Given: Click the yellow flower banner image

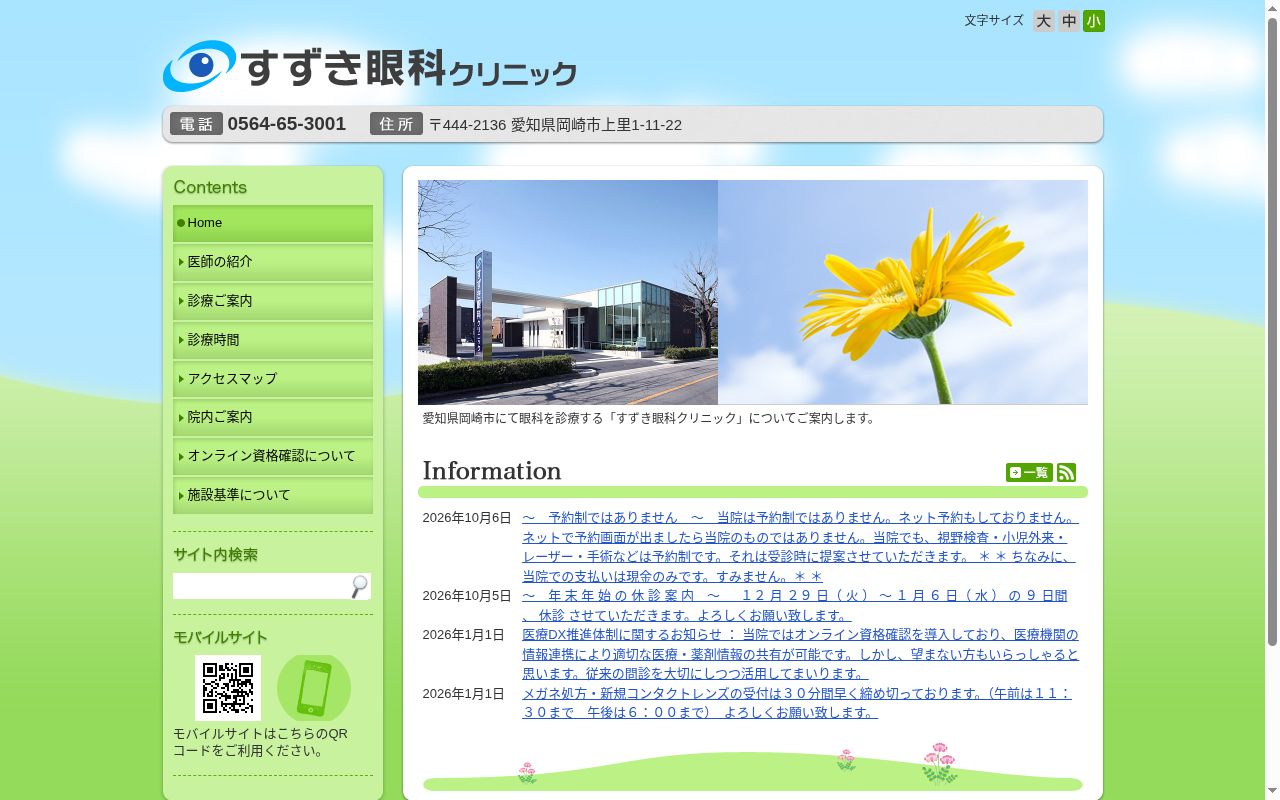Looking at the screenshot, I should pyautogui.click(x=903, y=292).
